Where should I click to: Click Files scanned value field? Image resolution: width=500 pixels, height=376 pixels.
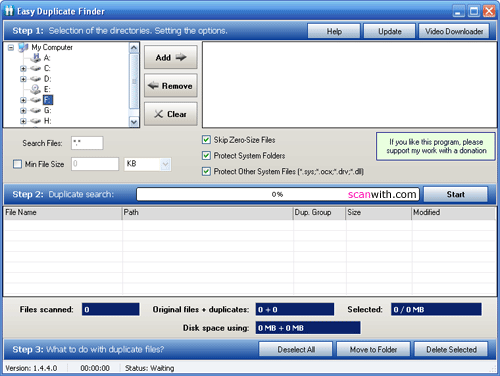111,309
